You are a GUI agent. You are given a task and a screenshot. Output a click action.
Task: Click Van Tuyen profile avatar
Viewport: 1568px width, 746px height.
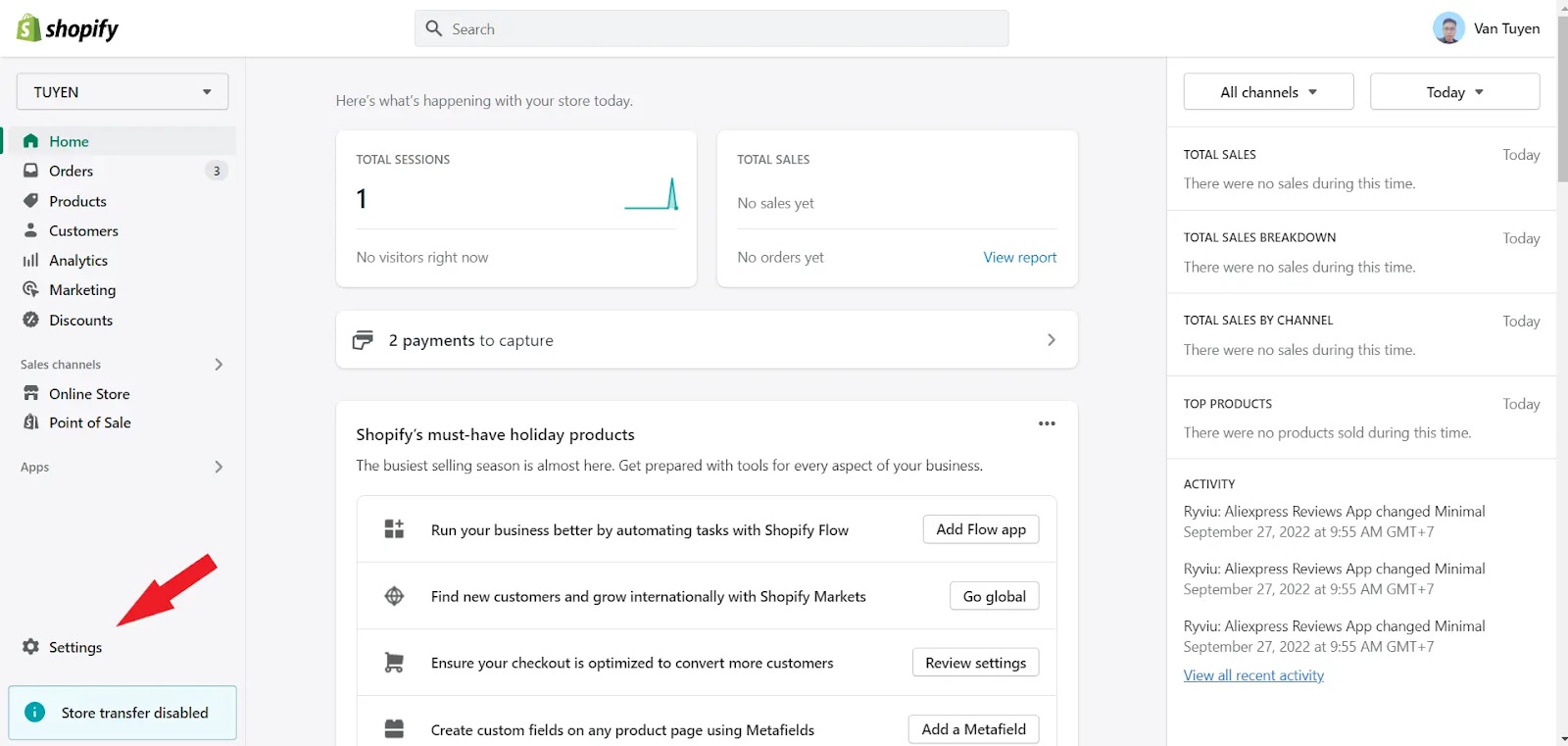pyautogui.click(x=1448, y=28)
